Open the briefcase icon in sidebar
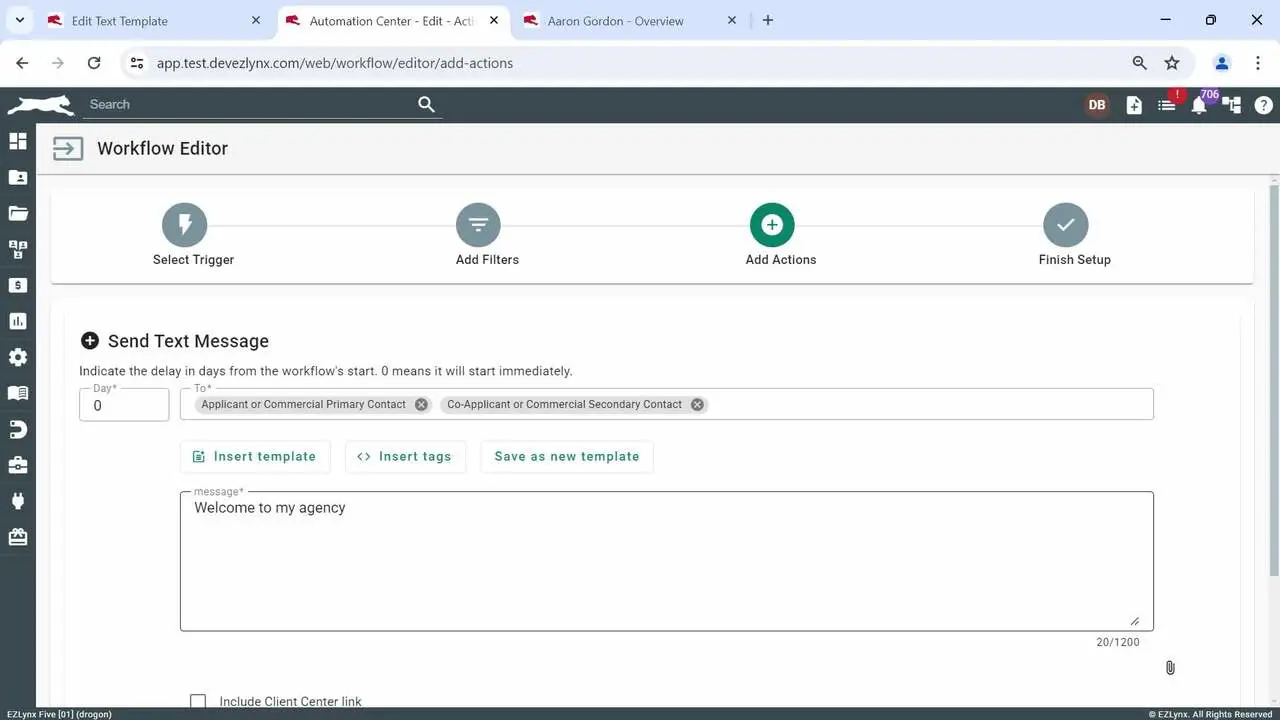 pos(18,465)
